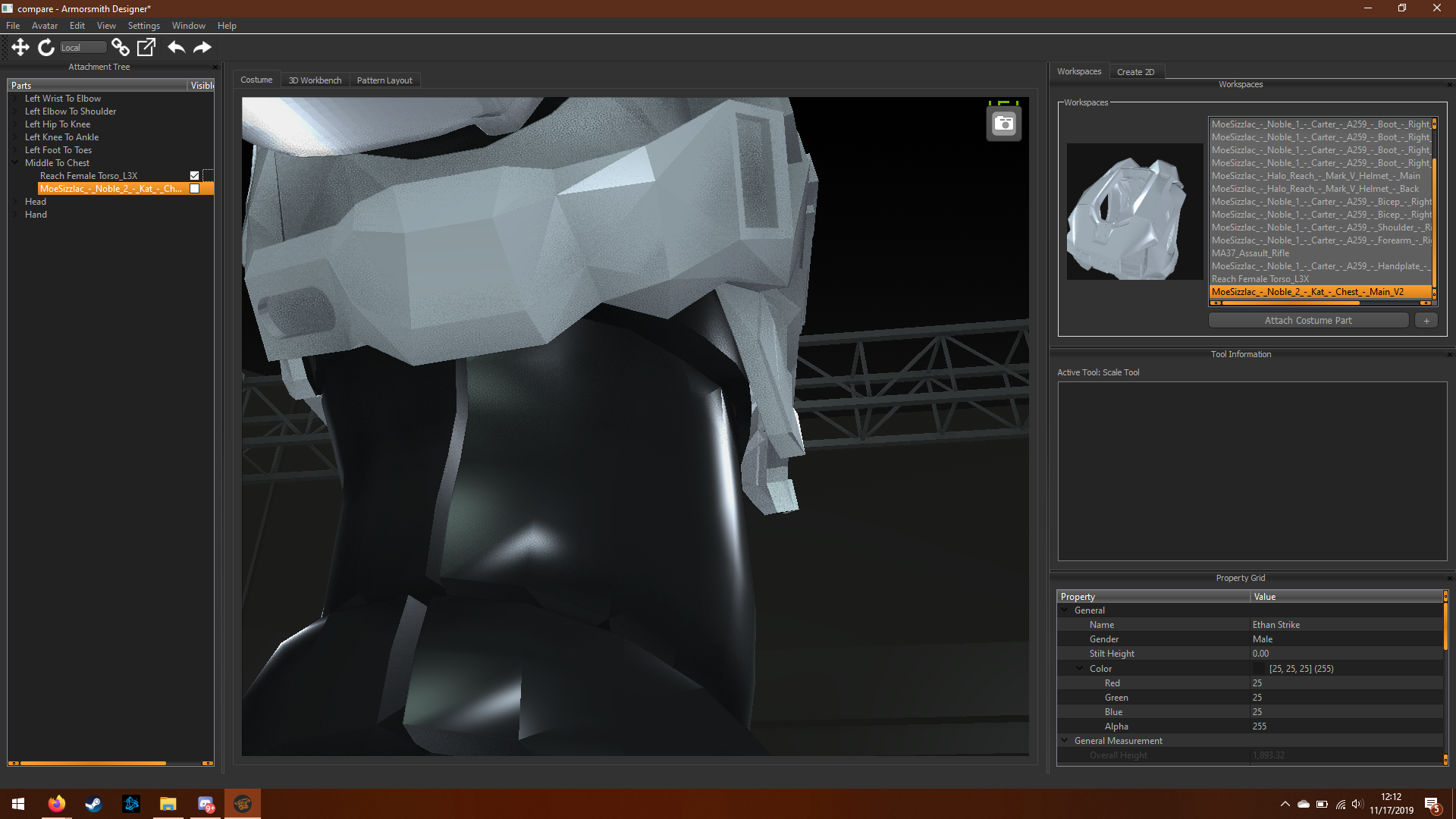Click the Redo arrow

pos(202,47)
